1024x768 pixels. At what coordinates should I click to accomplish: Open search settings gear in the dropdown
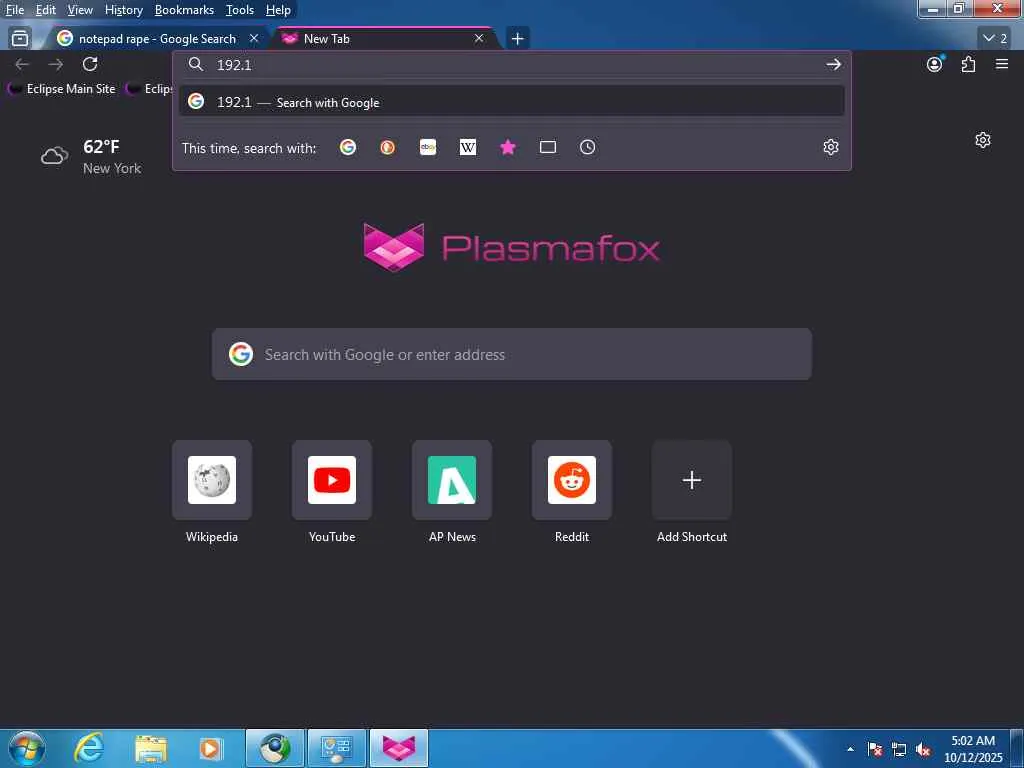point(831,147)
